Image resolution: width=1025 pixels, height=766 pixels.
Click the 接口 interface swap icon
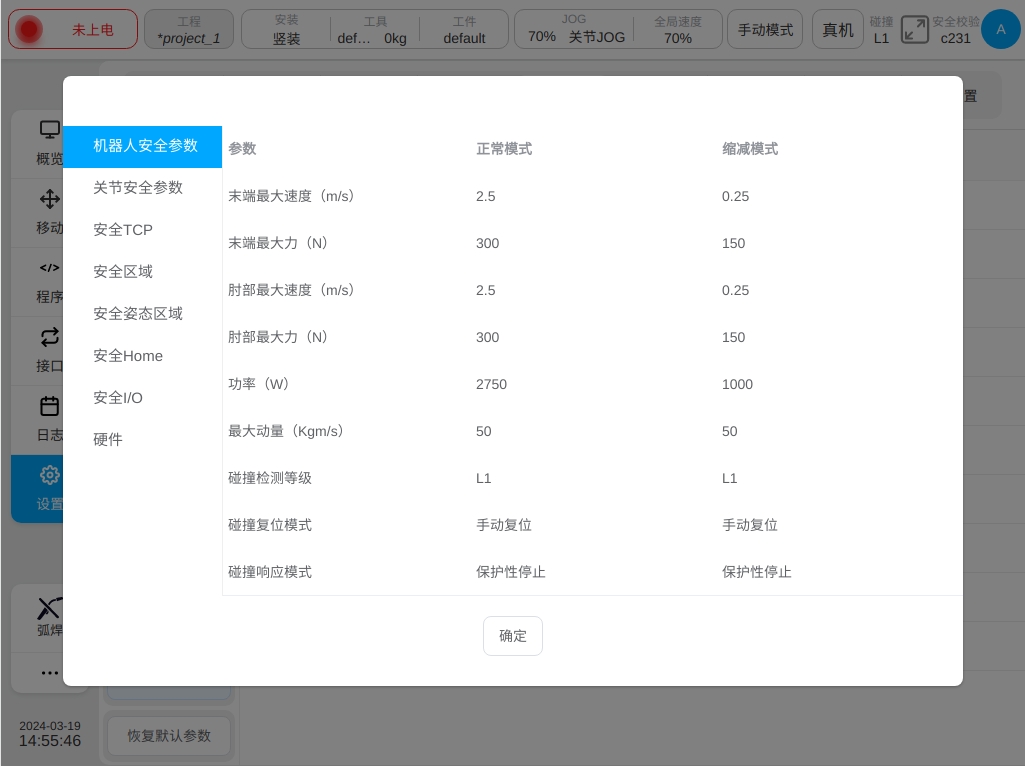tap(49, 337)
